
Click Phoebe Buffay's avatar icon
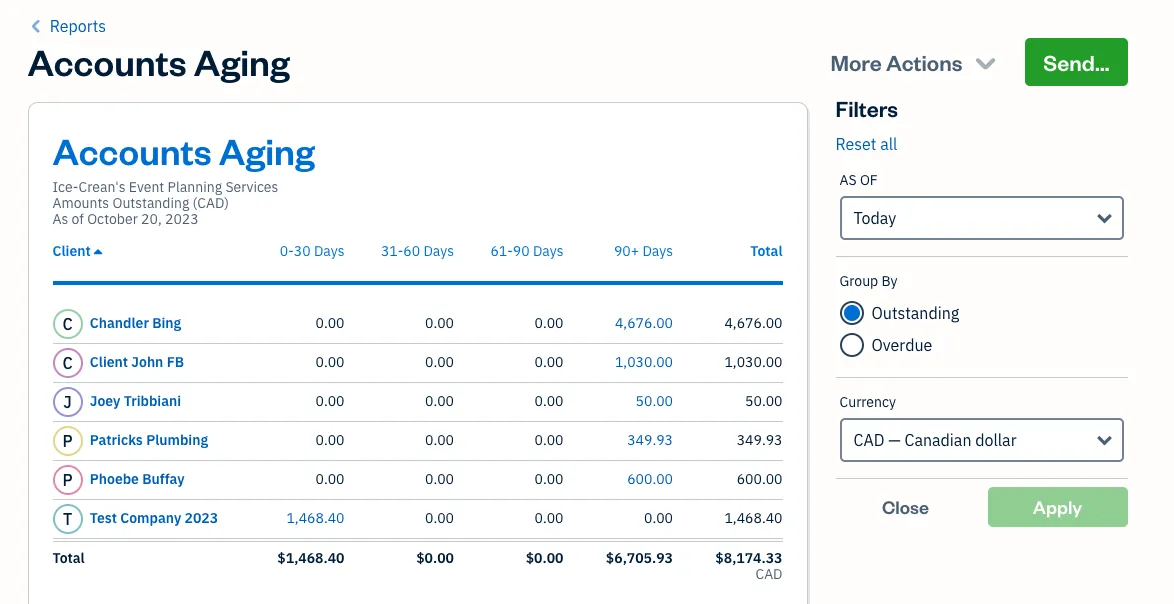(67, 480)
